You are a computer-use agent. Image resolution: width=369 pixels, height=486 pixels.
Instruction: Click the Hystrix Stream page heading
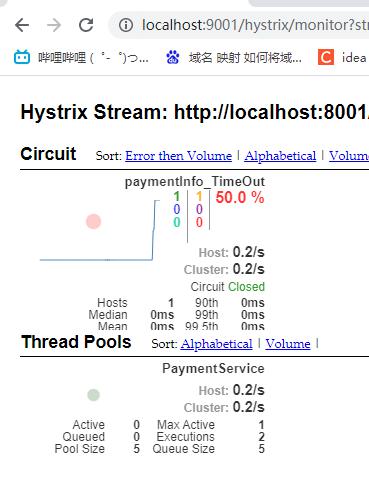195,112
